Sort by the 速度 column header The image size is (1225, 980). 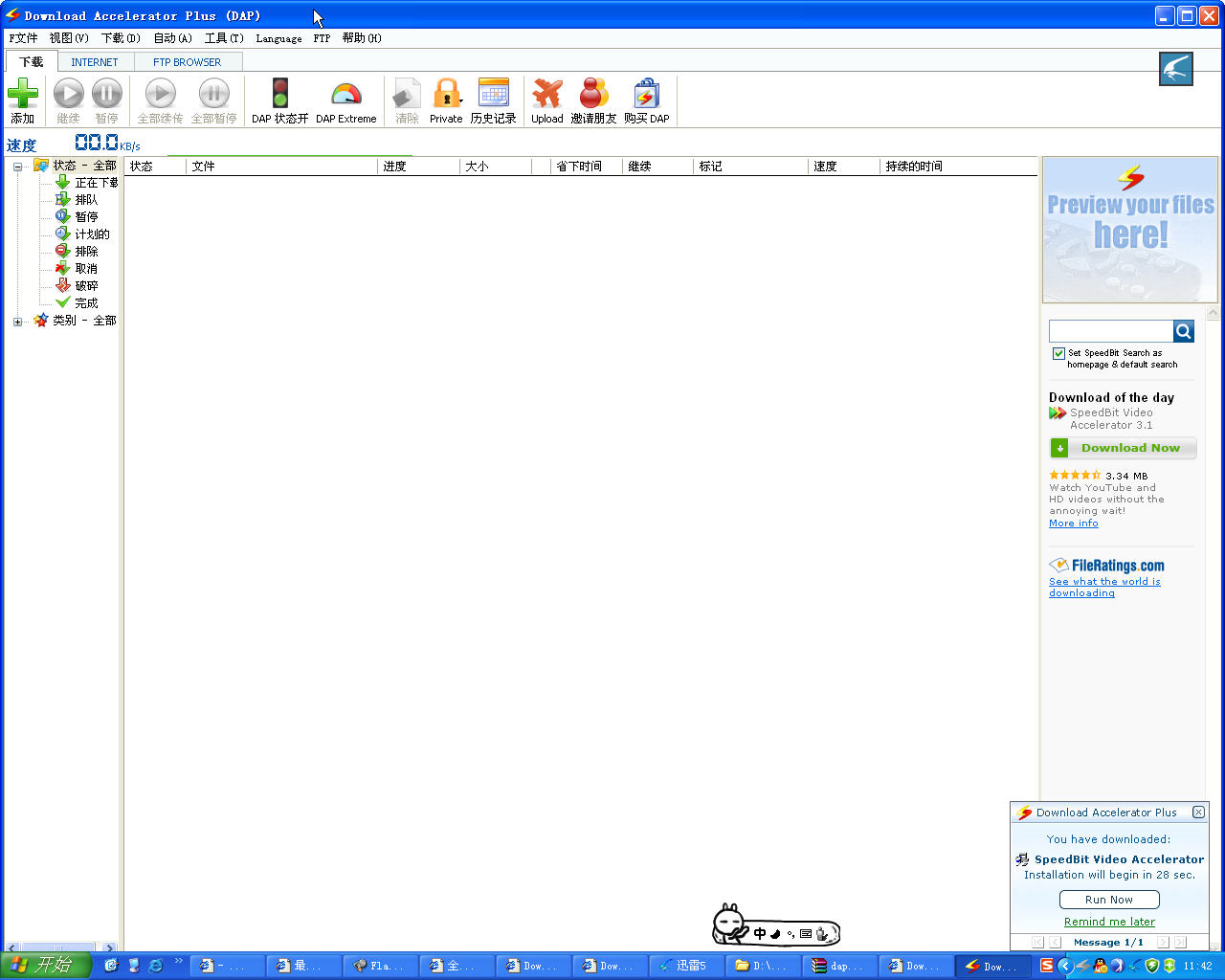pos(844,167)
